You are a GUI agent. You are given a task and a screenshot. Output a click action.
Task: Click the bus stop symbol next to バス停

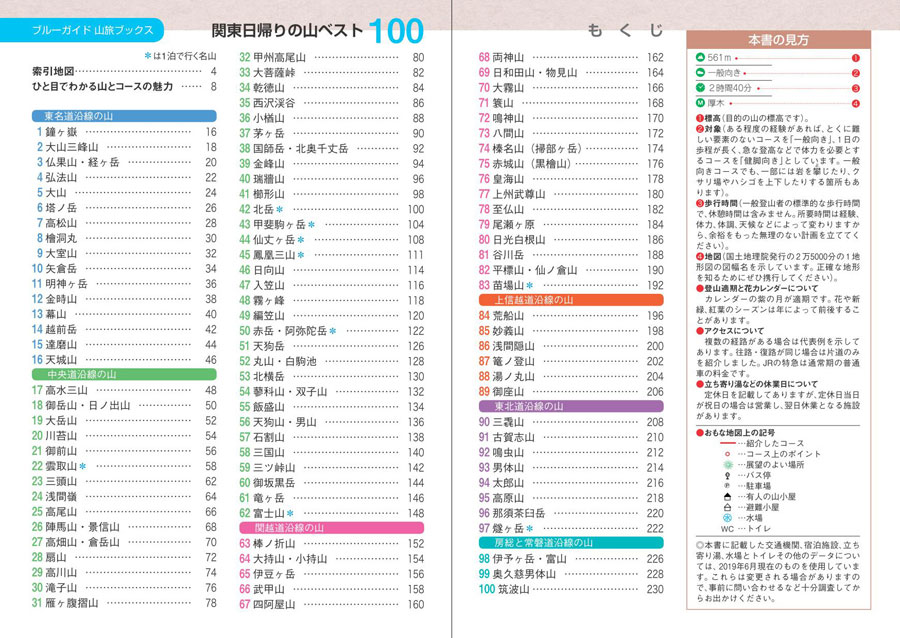pyautogui.click(x=727, y=476)
